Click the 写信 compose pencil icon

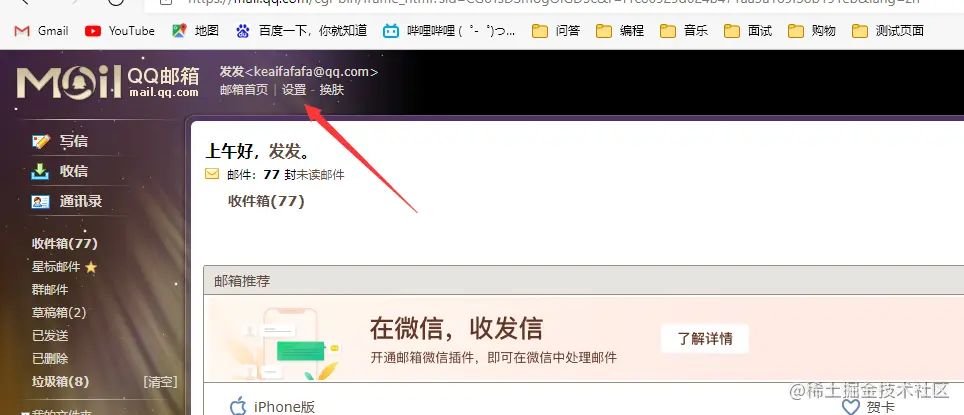click(x=41, y=141)
